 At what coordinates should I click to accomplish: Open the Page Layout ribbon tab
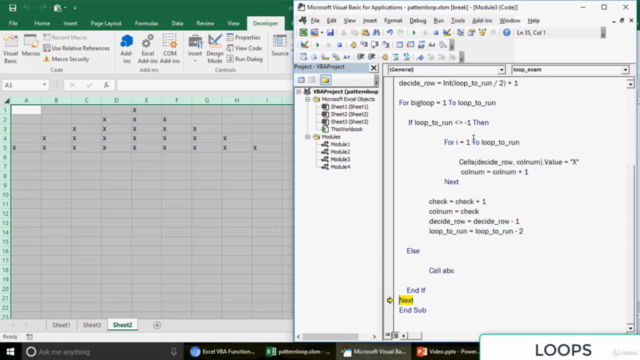click(106, 24)
